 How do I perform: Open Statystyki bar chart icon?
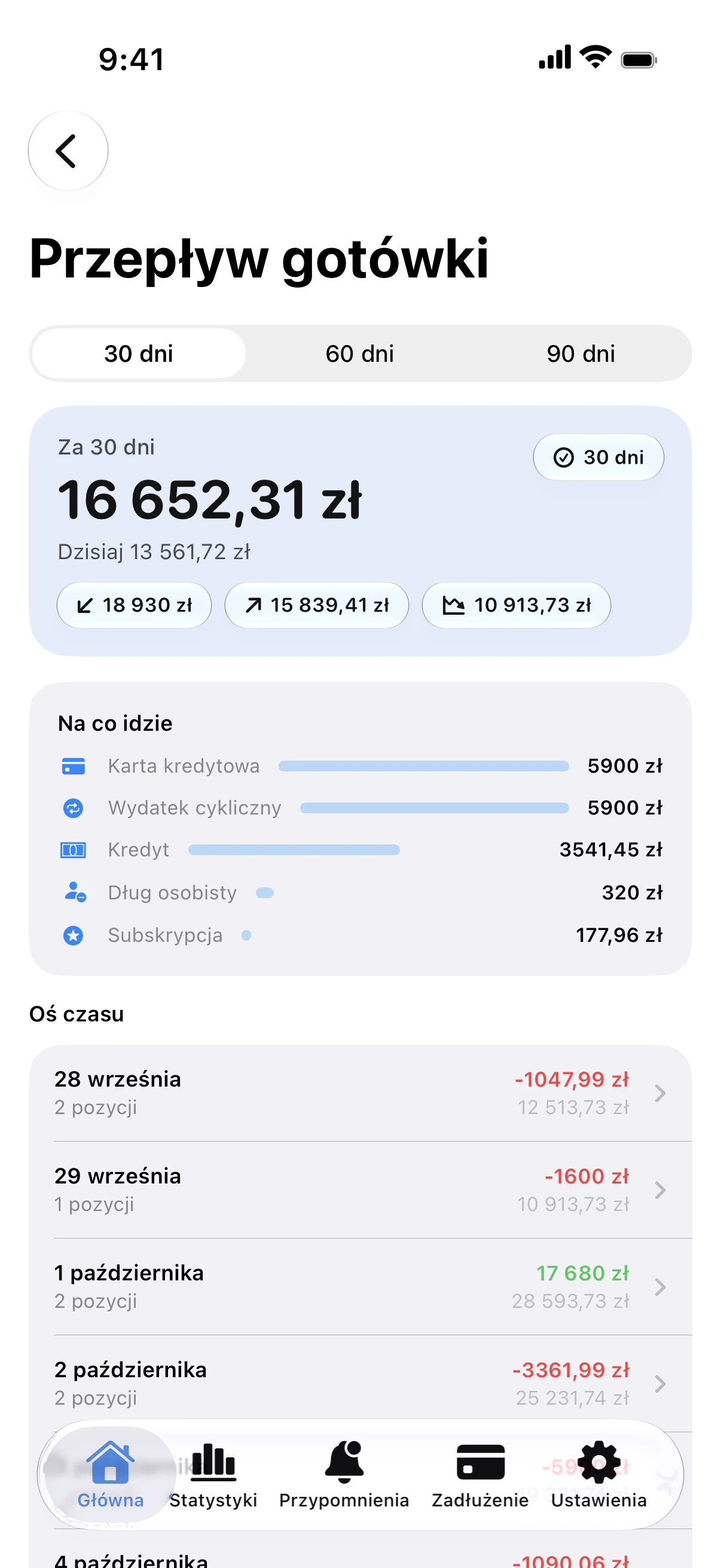[x=213, y=1462]
